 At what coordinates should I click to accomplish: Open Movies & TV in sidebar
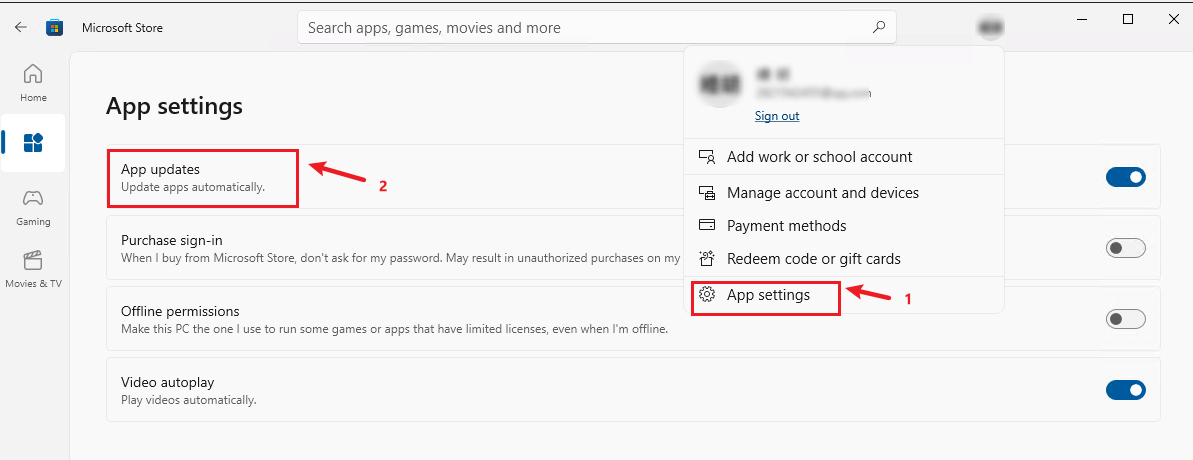pos(33,270)
